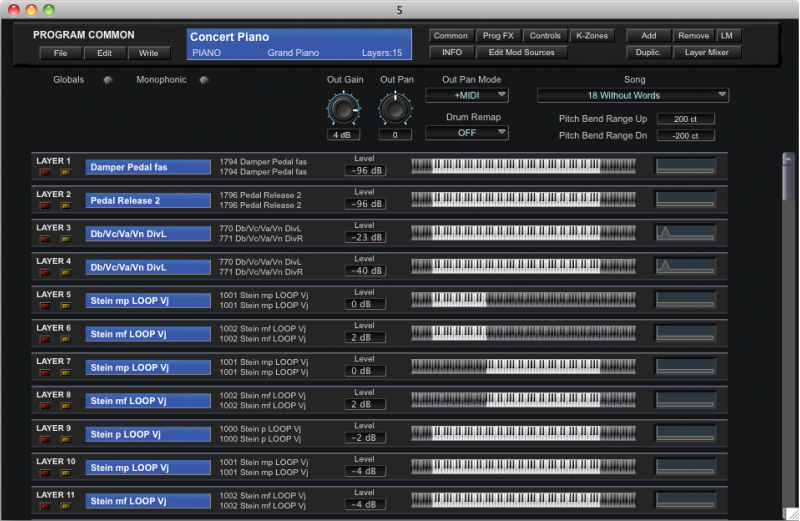Viewport: 800px width, 521px height.
Task: Toggle the Globals switch
Action: 107,80
